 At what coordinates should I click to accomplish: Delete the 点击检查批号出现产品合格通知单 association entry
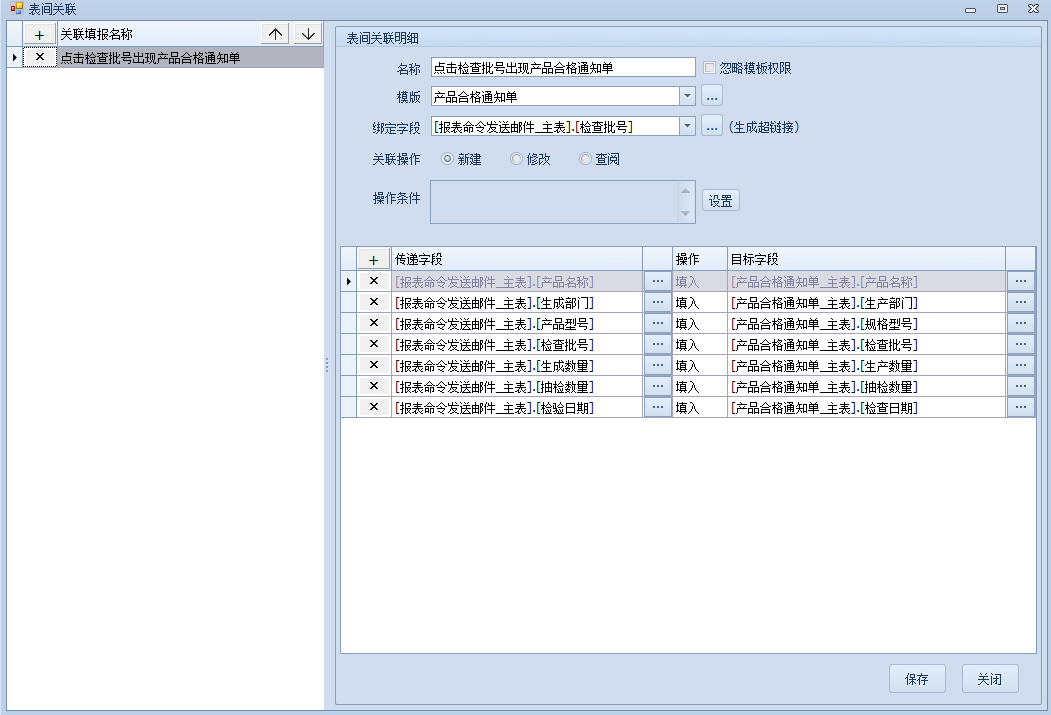click(x=39, y=58)
